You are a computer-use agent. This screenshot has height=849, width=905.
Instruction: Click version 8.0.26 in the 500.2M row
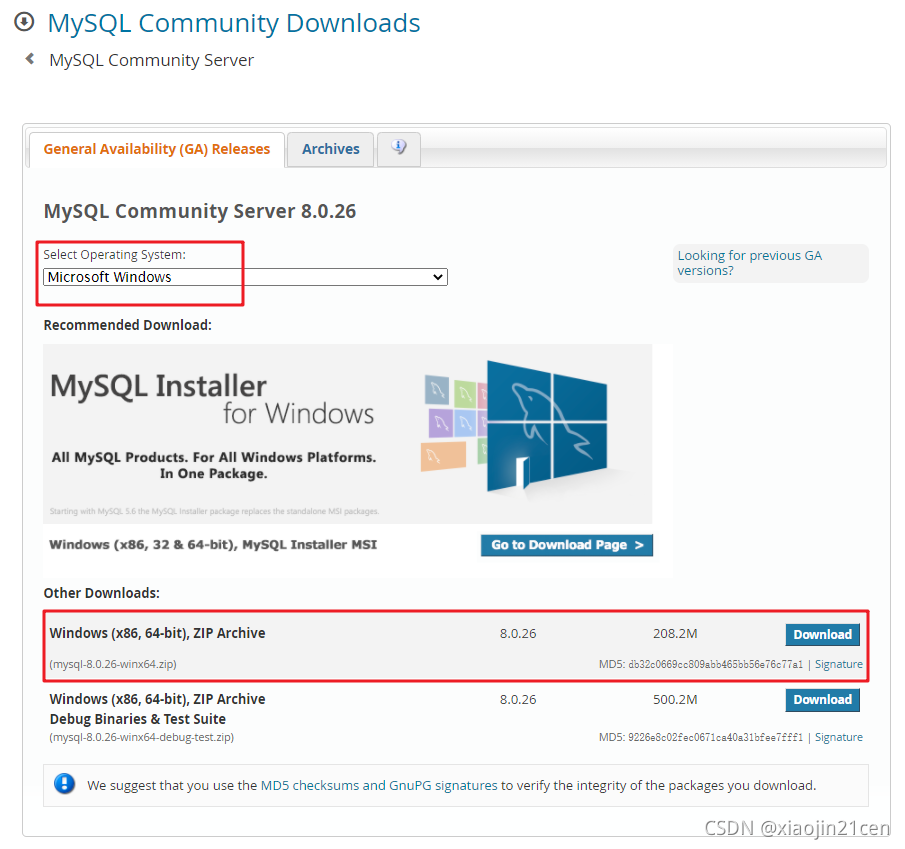point(518,700)
